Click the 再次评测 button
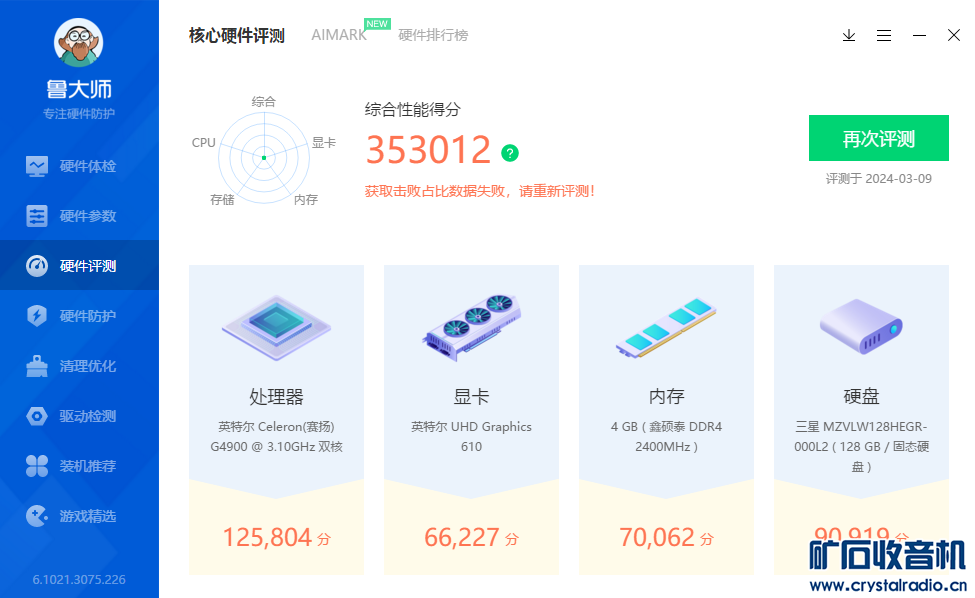This screenshot has height=598, width=975. pos(879,138)
